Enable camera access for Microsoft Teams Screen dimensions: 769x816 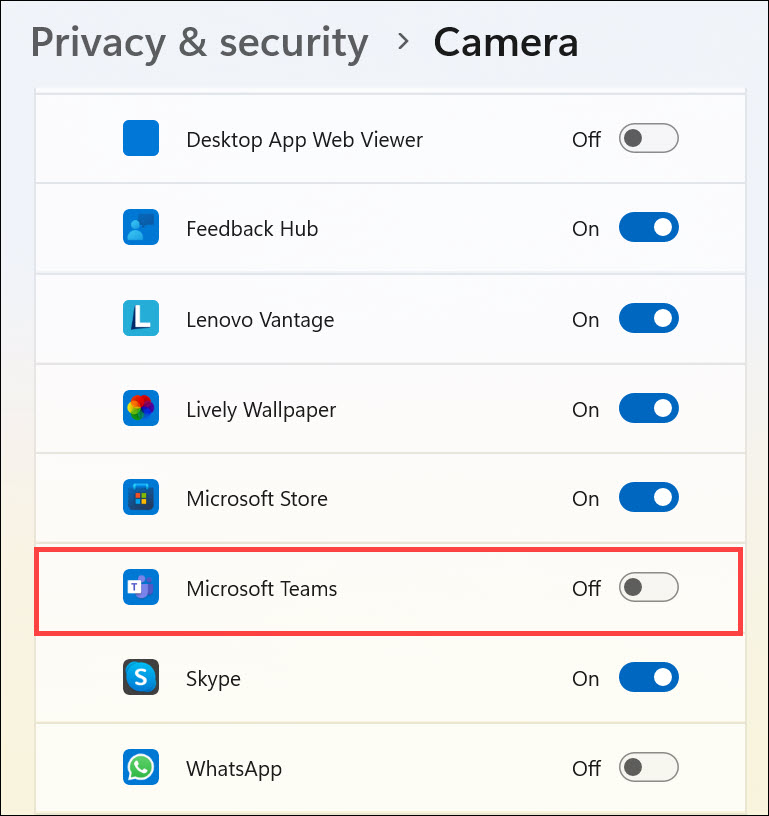click(x=648, y=587)
